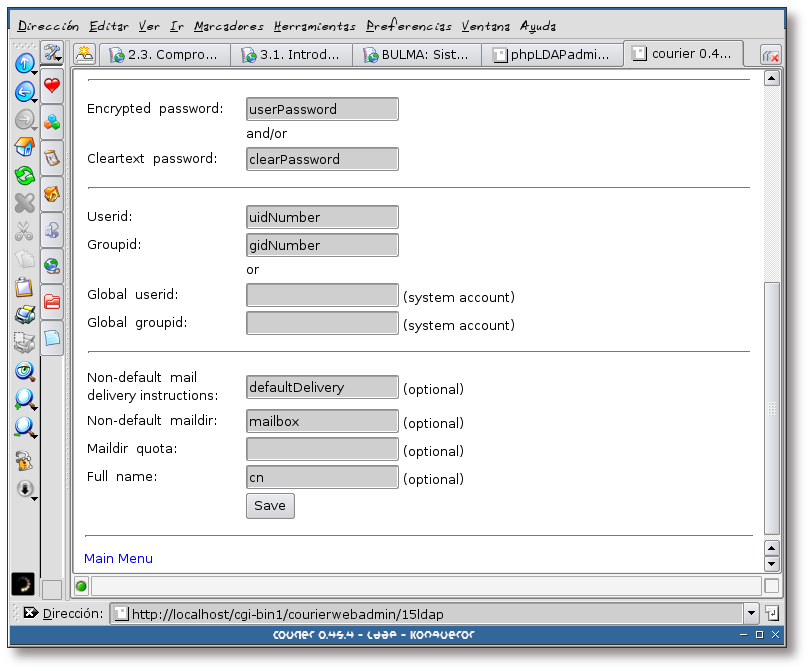Toggle the checkbox at the status bar's right end
Image resolution: width=810 pixels, height=671 pixels.
point(771,586)
